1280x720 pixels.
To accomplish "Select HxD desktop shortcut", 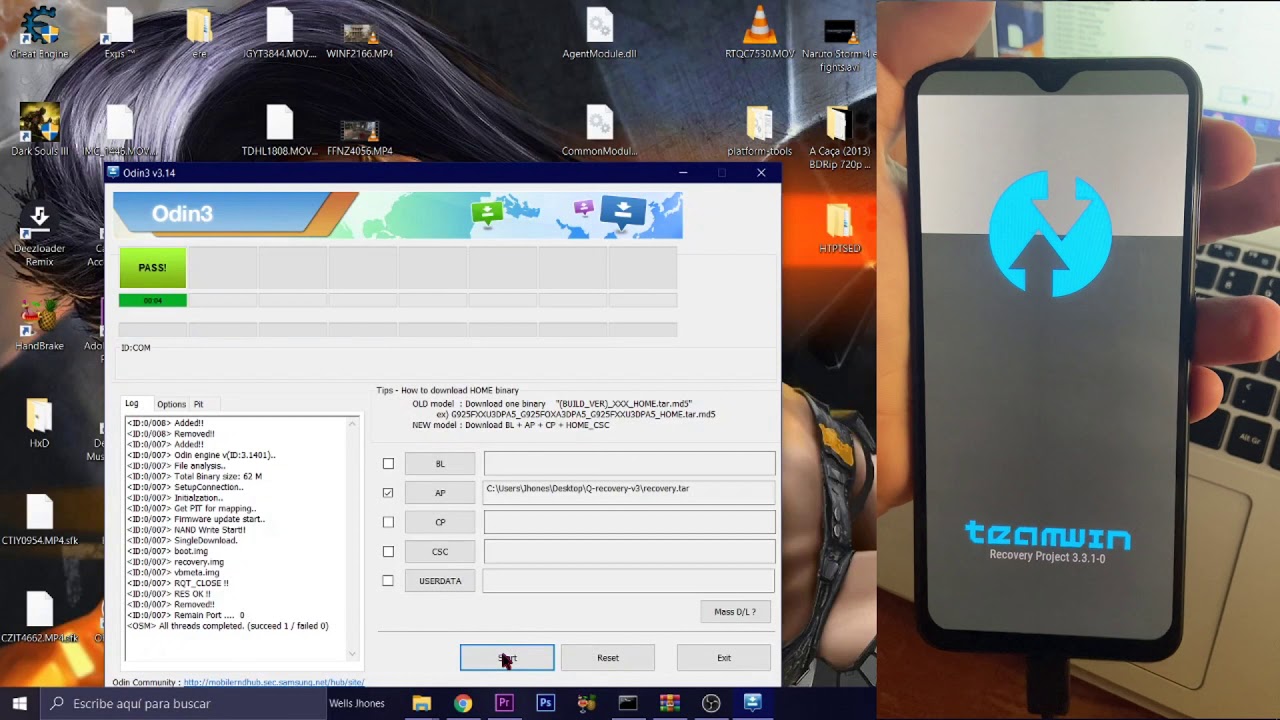I will pyautogui.click(x=39, y=422).
